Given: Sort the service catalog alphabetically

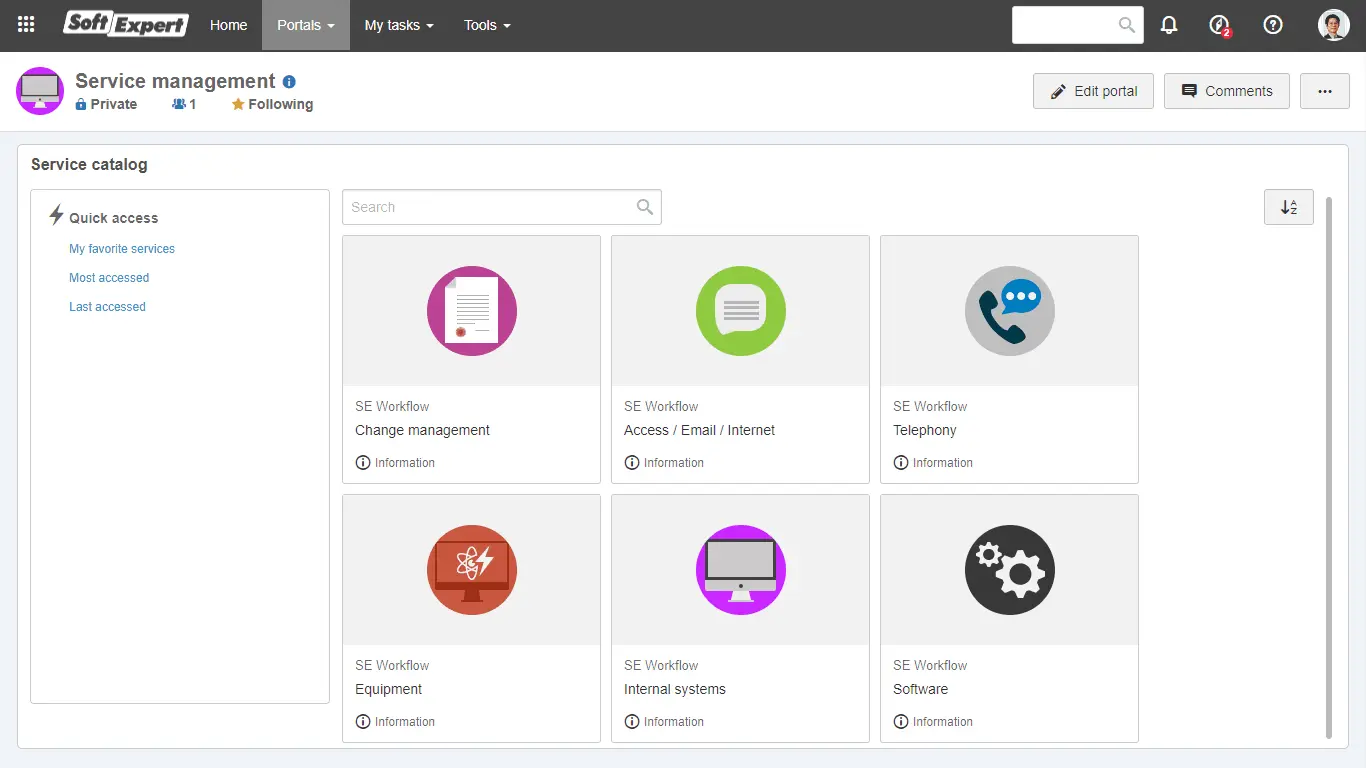Looking at the screenshot, I should (1289, 207).
